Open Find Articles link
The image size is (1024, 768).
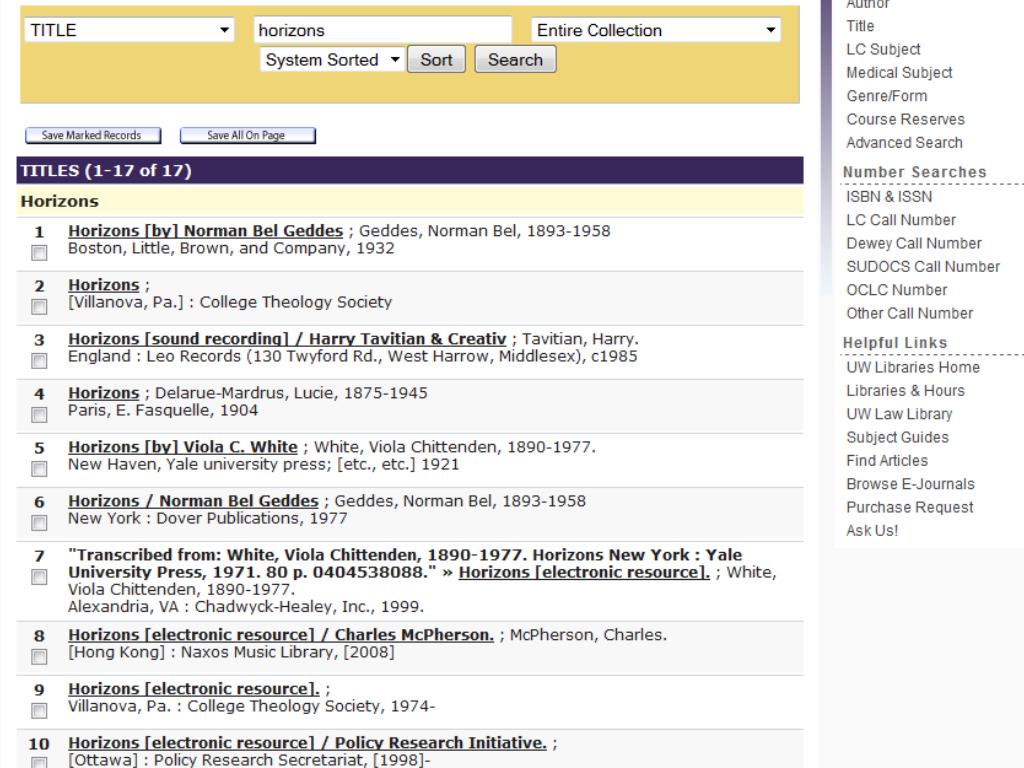(887, 461)
